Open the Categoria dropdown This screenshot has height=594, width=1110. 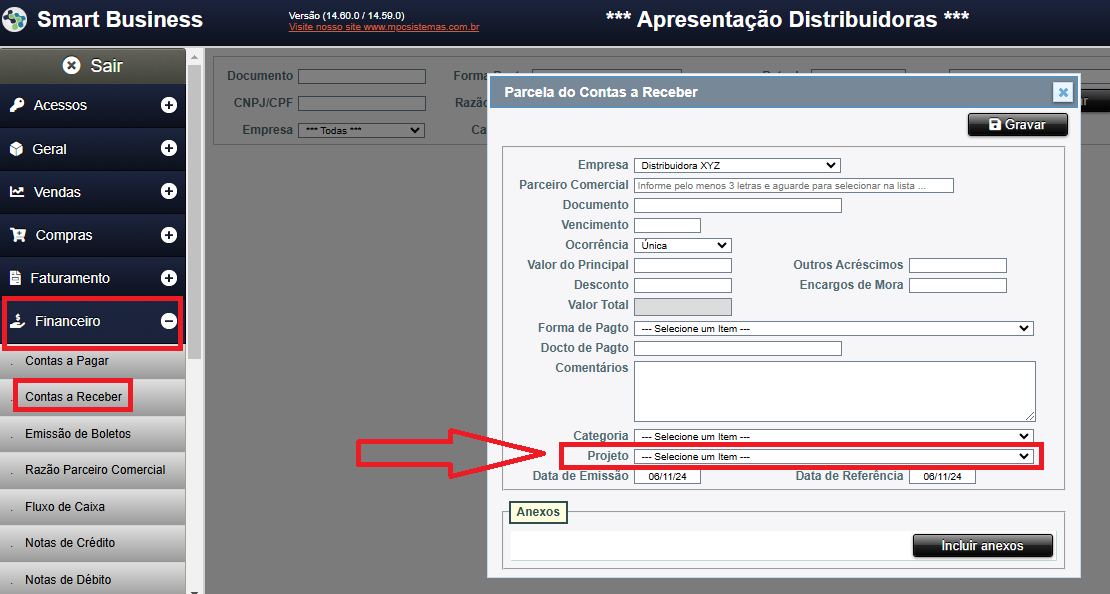pos(833,436)
